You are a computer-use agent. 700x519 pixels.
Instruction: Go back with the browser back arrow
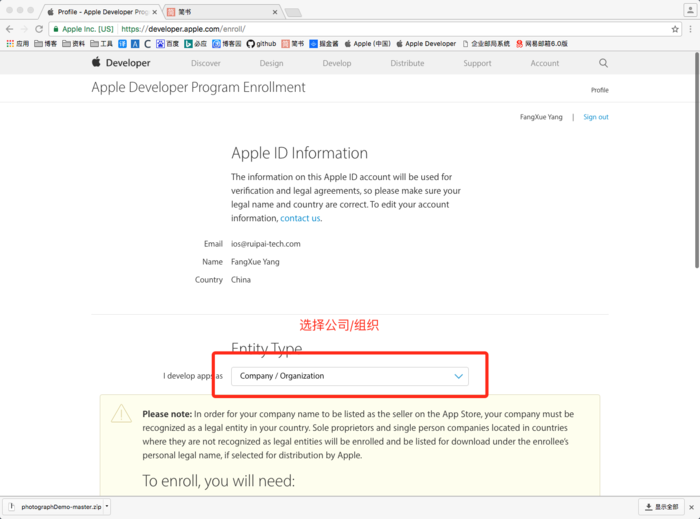[x=9, y=29]
